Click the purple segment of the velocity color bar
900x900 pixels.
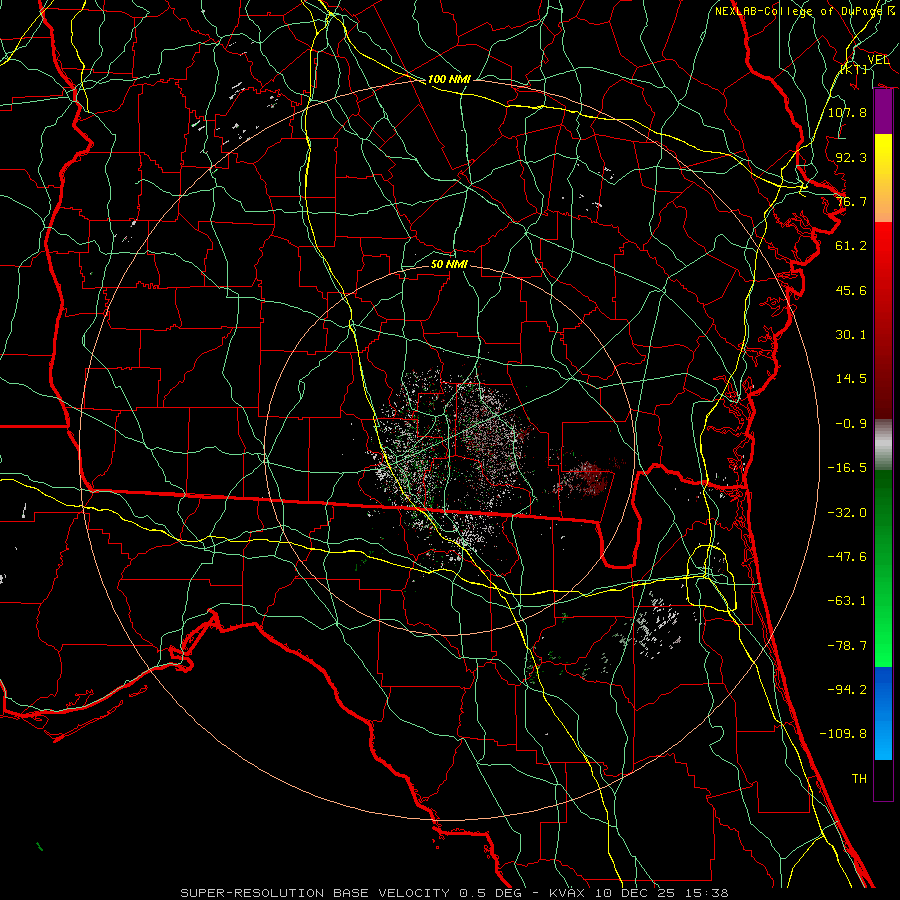click(x=883, y=112)
